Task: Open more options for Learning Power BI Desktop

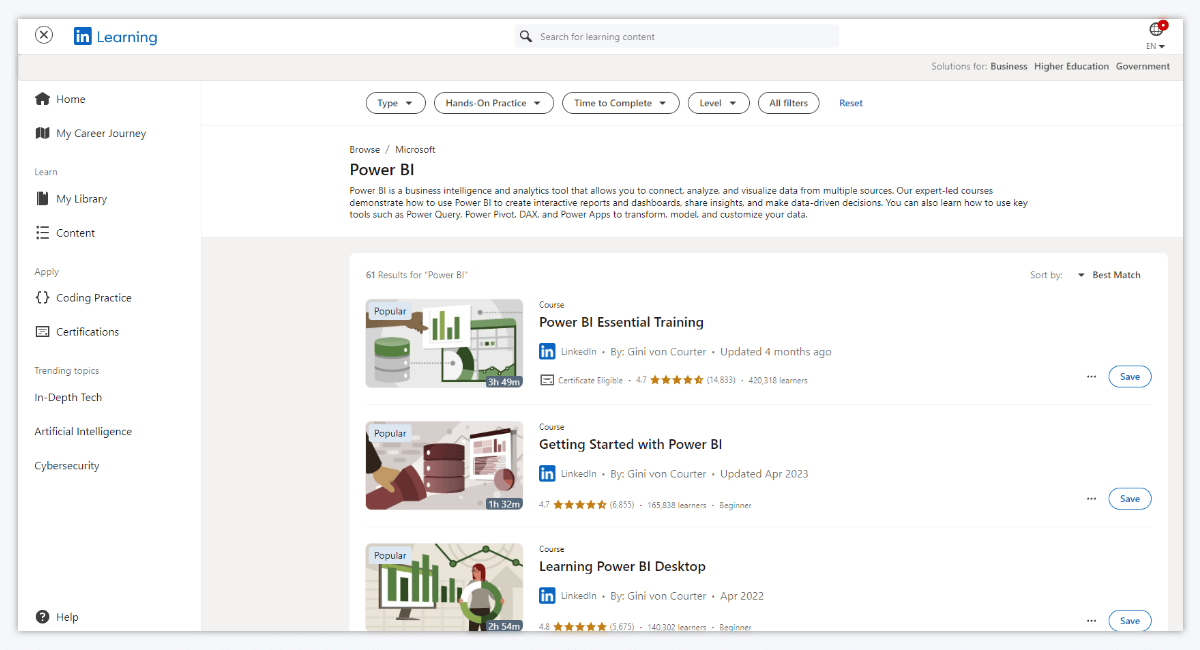Action: point(1091,621)
